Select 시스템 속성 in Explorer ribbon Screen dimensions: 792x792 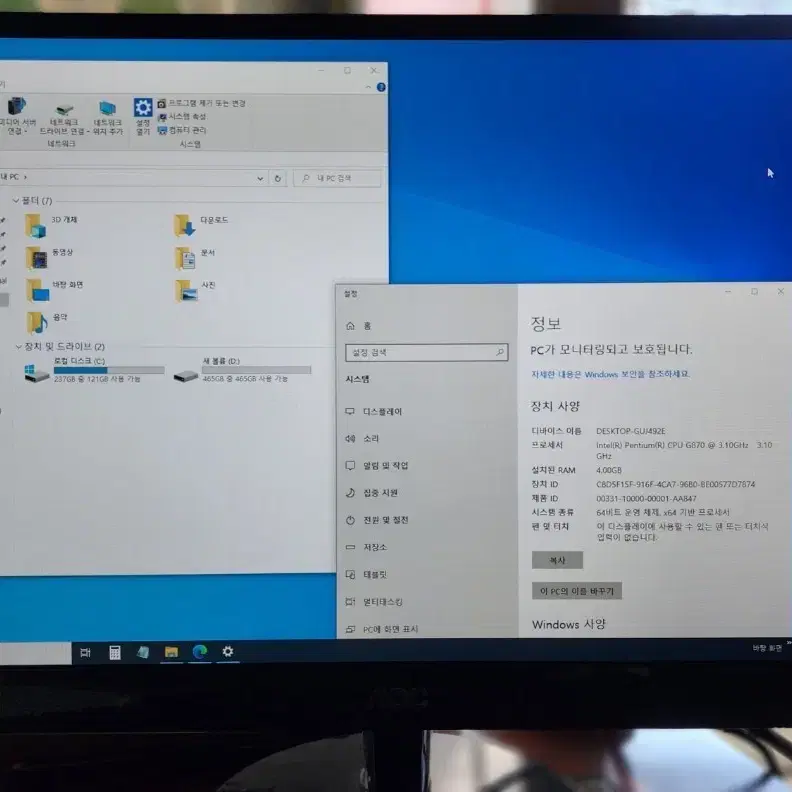click(x=182, y=117)
